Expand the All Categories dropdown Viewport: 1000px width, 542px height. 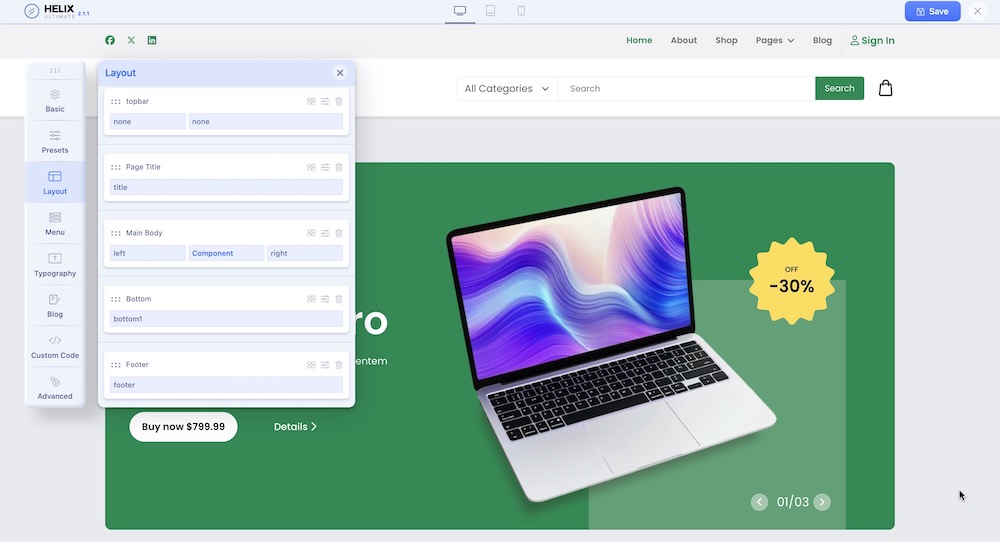(x=507, y=89)
